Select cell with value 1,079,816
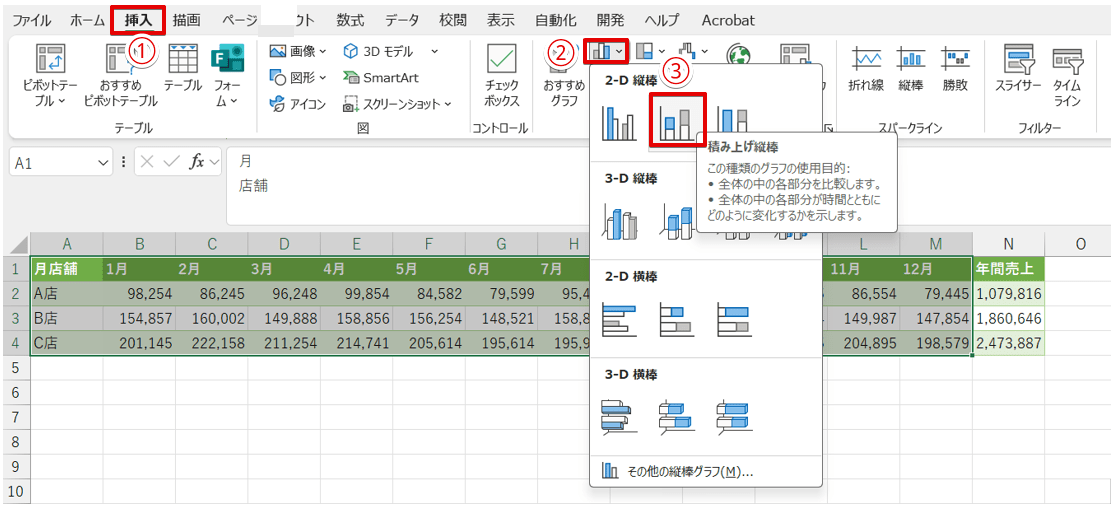 [x=1009, y=294]
